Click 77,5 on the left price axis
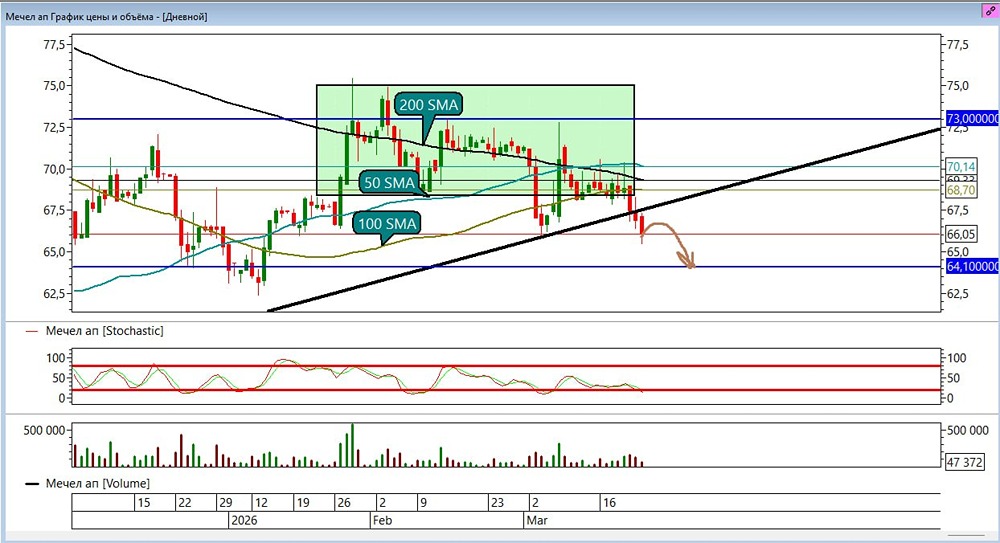Screen dimensions: 1000x543 54,45
